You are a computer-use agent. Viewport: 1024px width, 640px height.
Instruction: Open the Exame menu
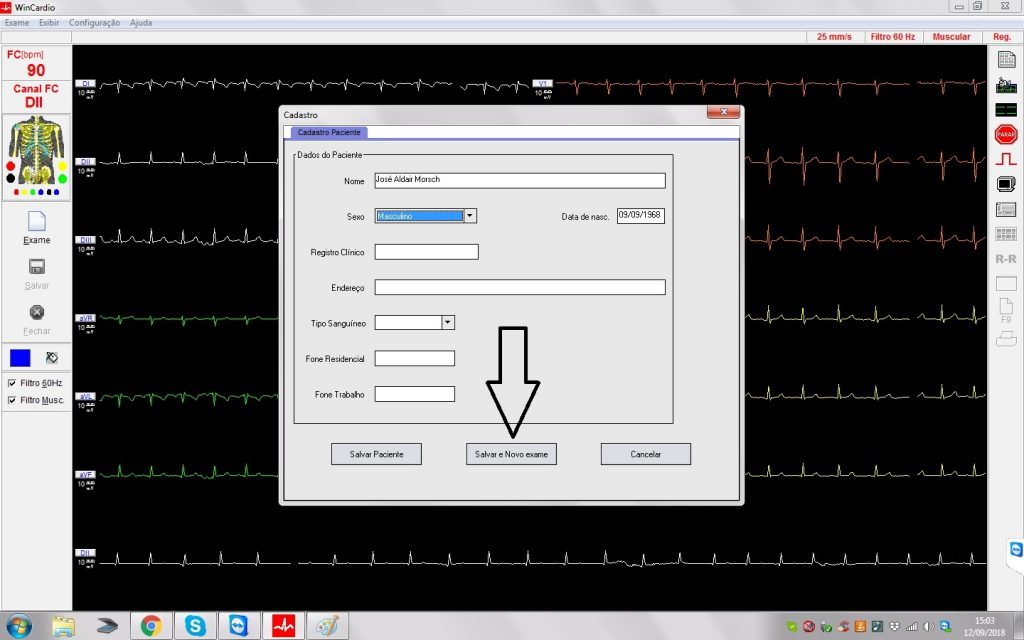click(17, 23)
